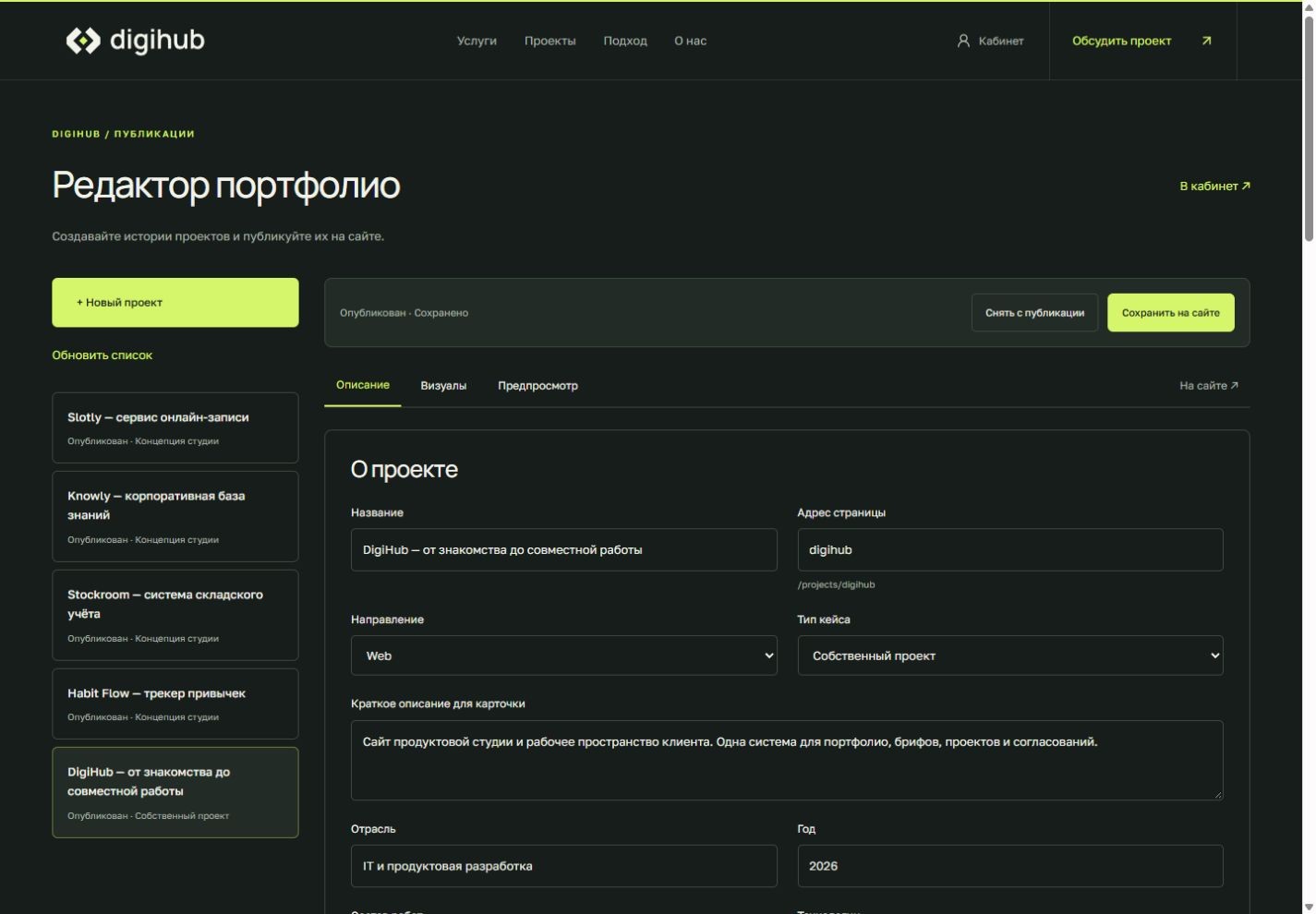Open the Услуги menu item
This screenshot has height=914, width=1316.
click(477, 41)
